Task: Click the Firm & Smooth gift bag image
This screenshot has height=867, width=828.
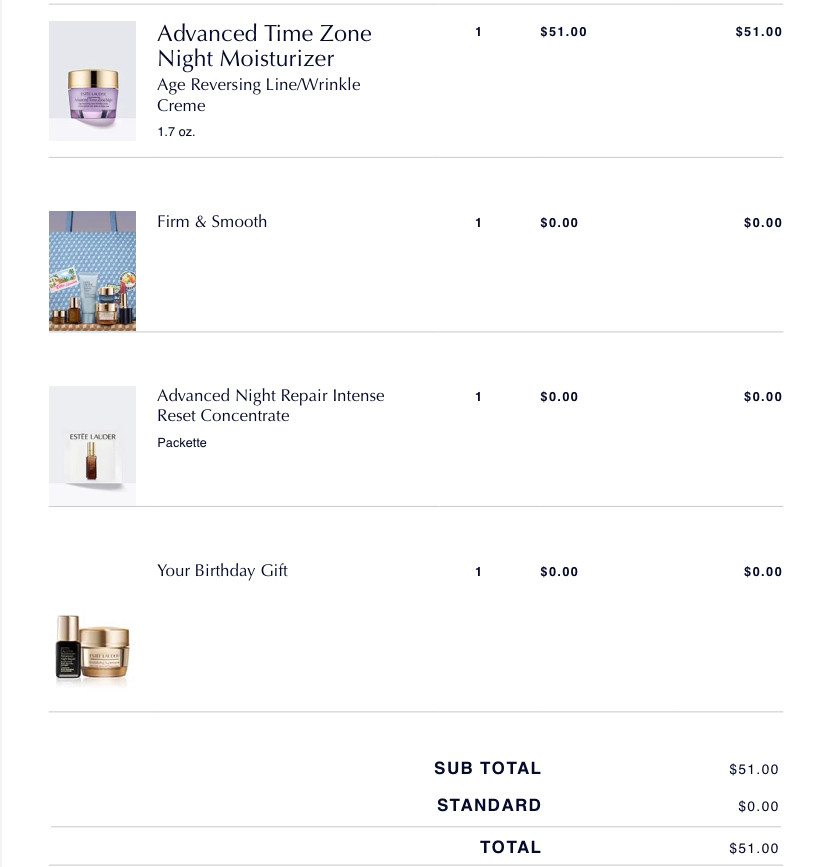Action: click(92, 271)
